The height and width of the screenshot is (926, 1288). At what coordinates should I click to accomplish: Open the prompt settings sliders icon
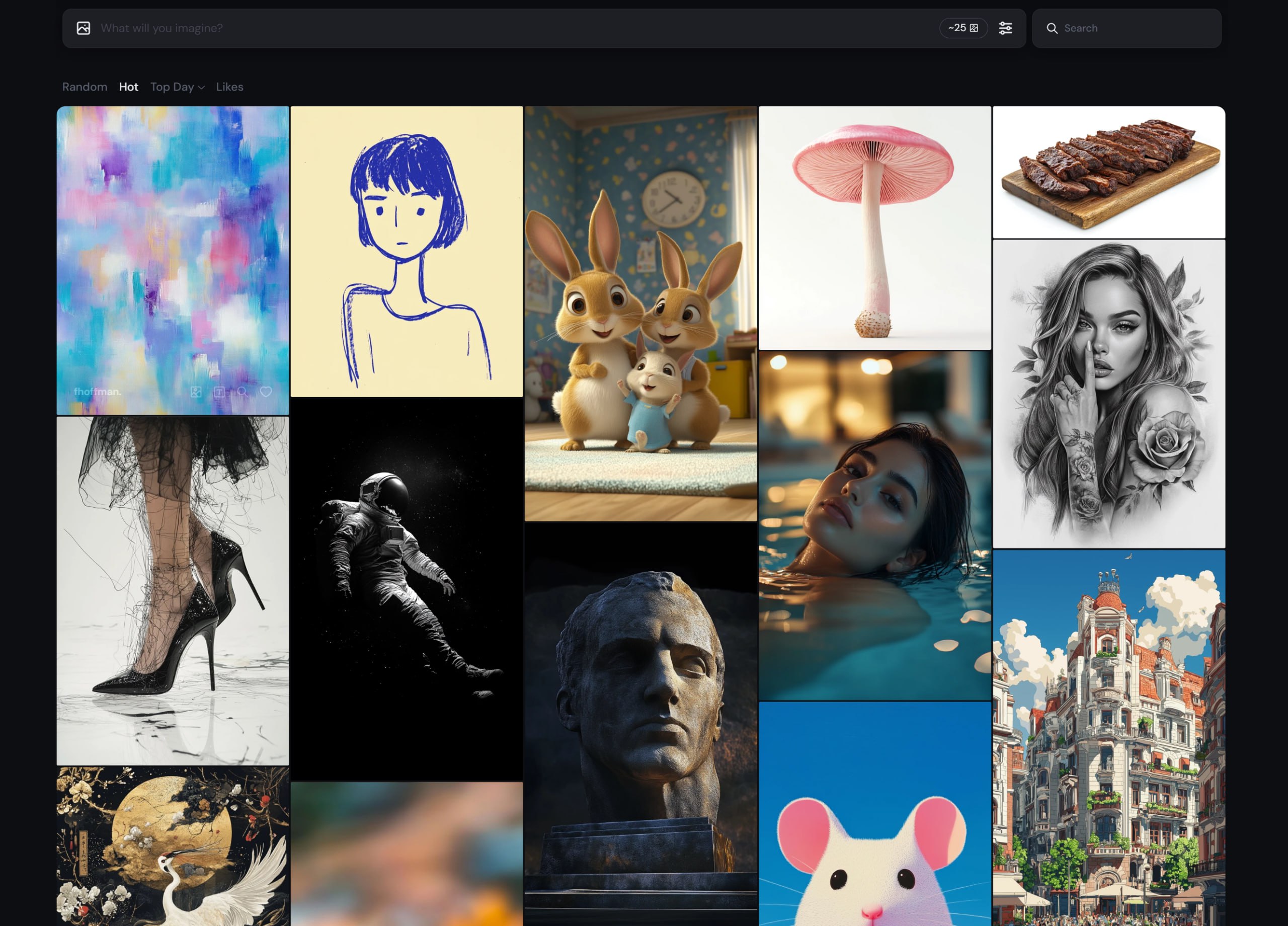coord(1005,28)
